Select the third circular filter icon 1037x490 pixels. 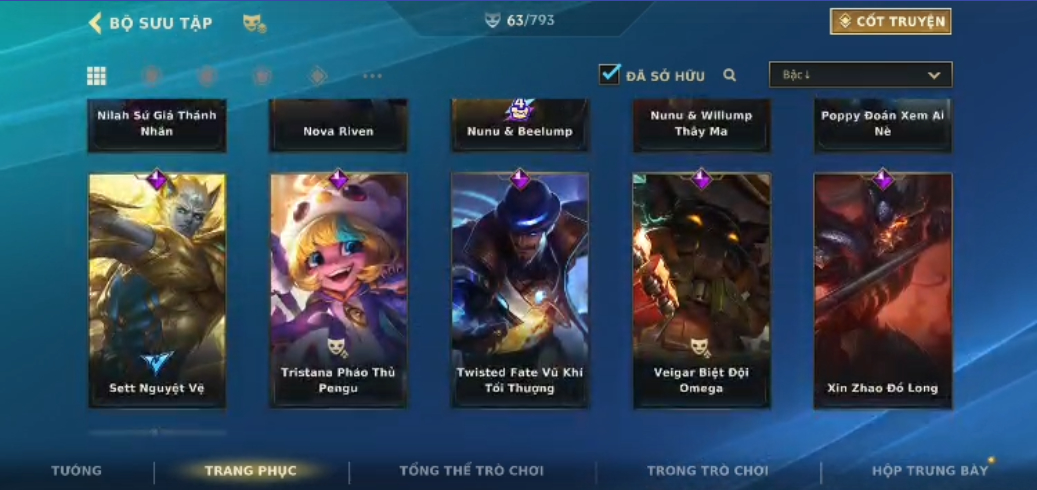[x=263, y=76]
